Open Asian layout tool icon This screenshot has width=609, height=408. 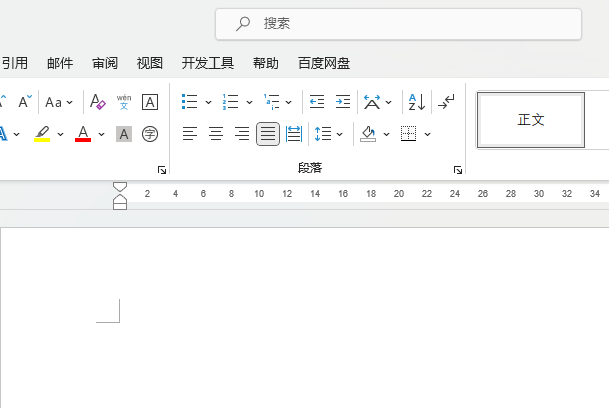(372, 102)
